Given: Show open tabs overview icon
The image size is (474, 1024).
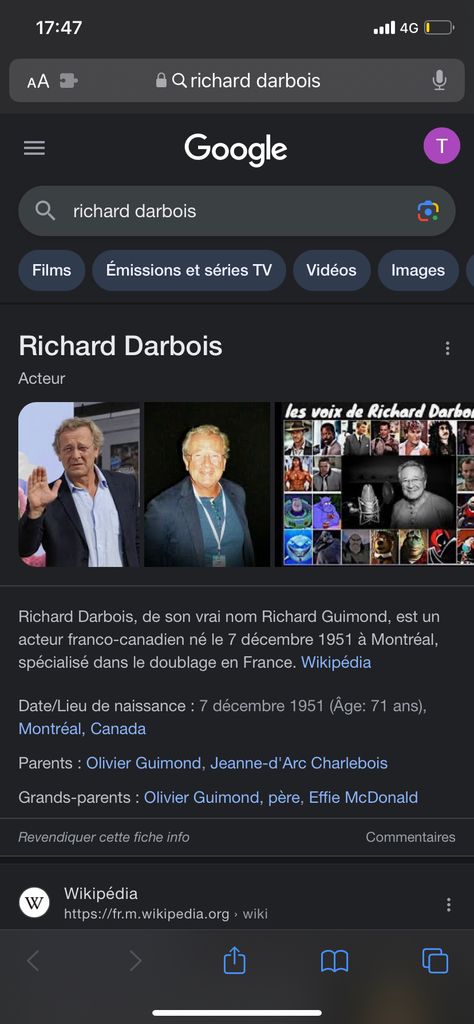Looking at the screenshot, I should click(x=435, y=961).
